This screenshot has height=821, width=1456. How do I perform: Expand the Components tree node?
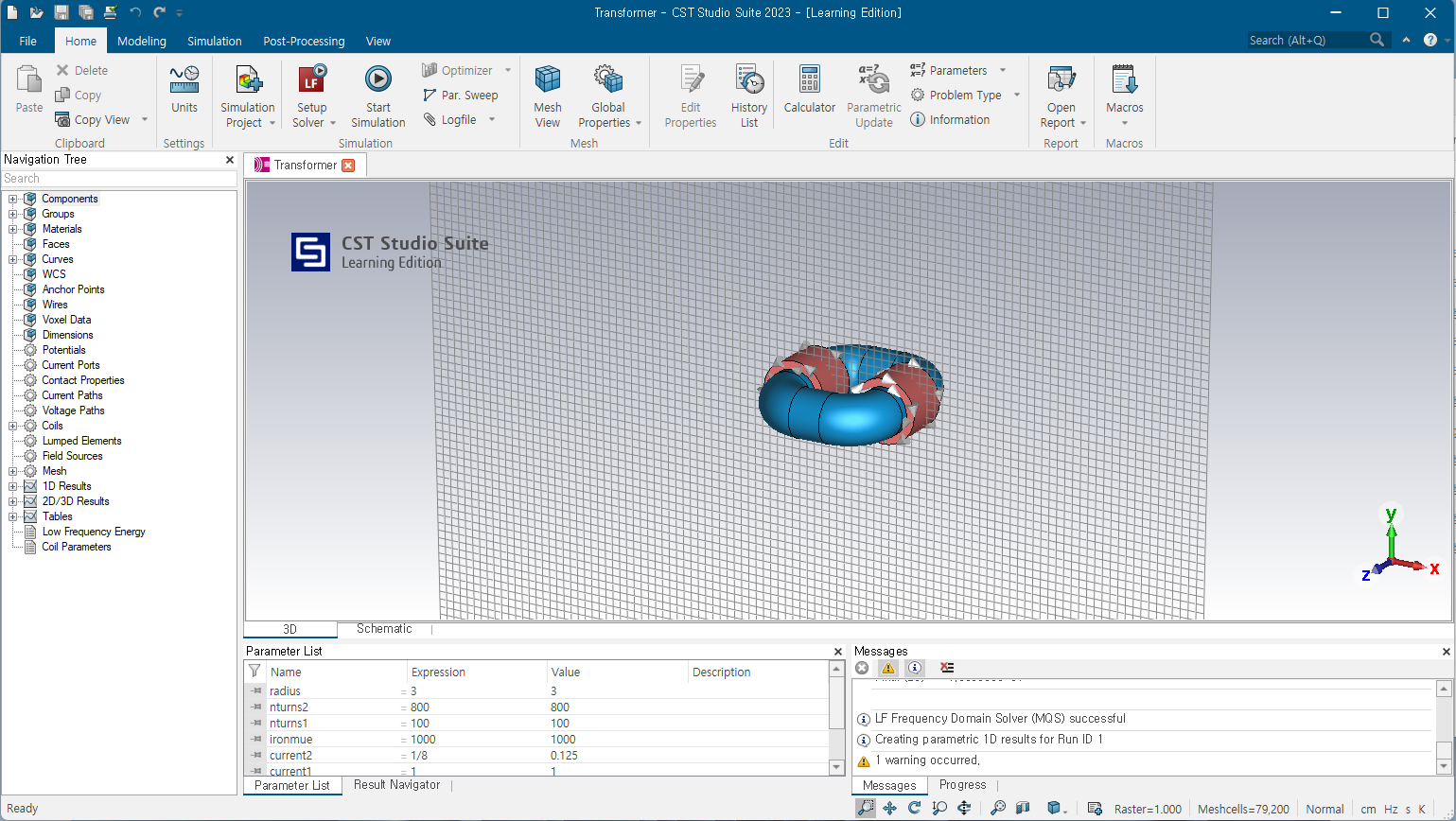point(13,199)
